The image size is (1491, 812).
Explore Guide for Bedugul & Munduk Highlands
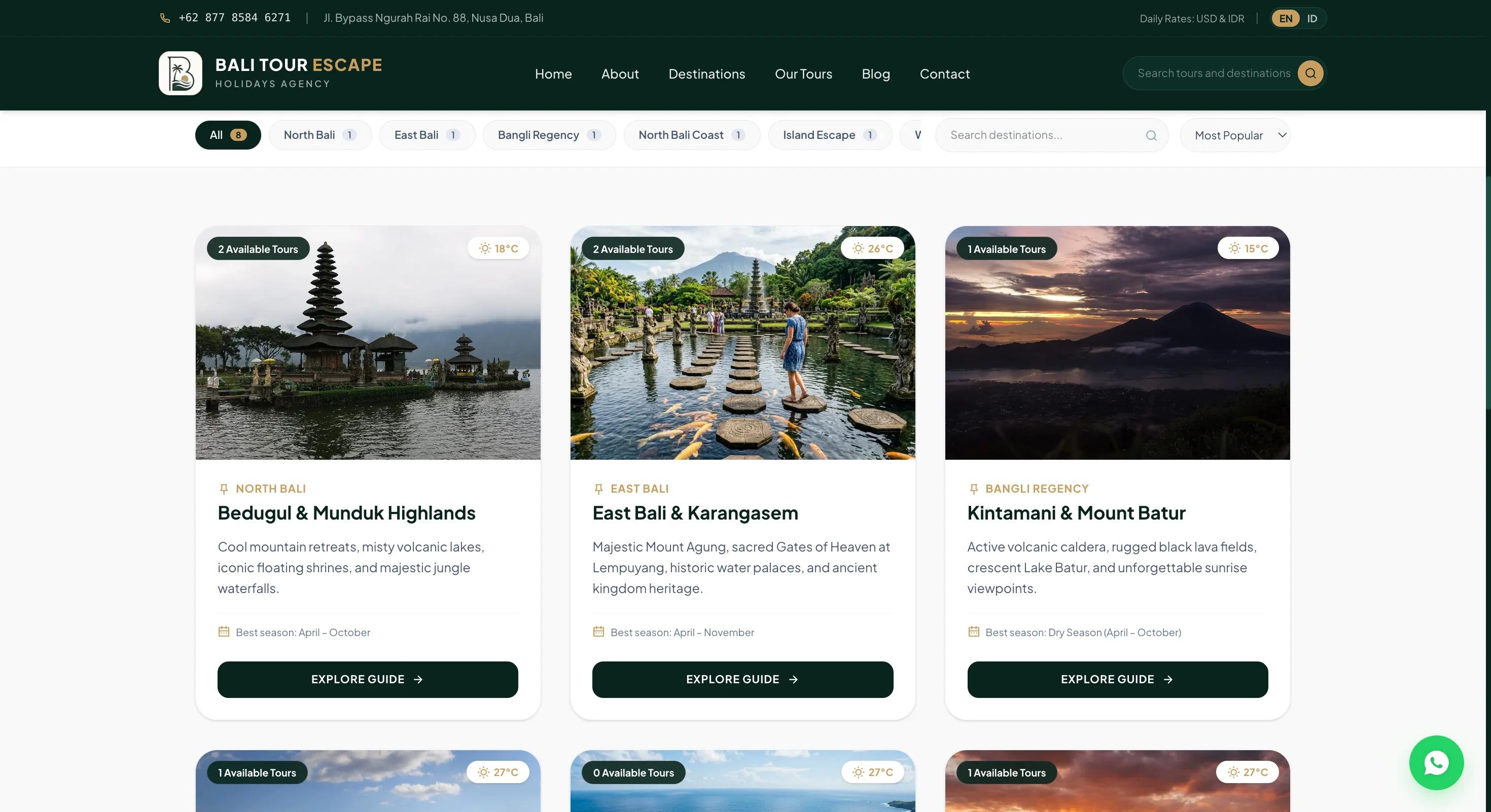coord(368,680)
